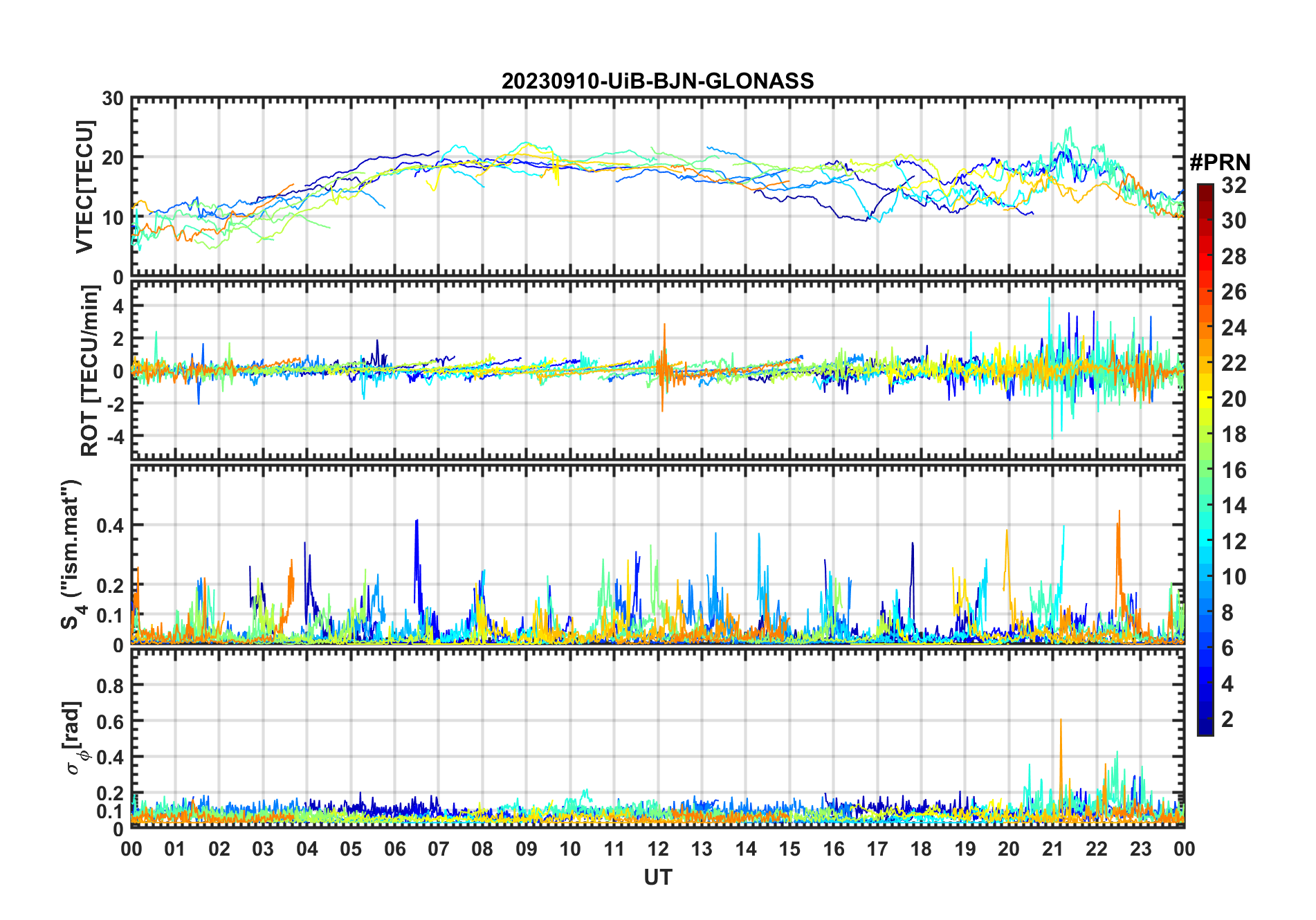The width and height of the screenshot is (1316, 920).
Task: Select the VTEC[TECU] y-axis label
Action: tap(84, 187)
